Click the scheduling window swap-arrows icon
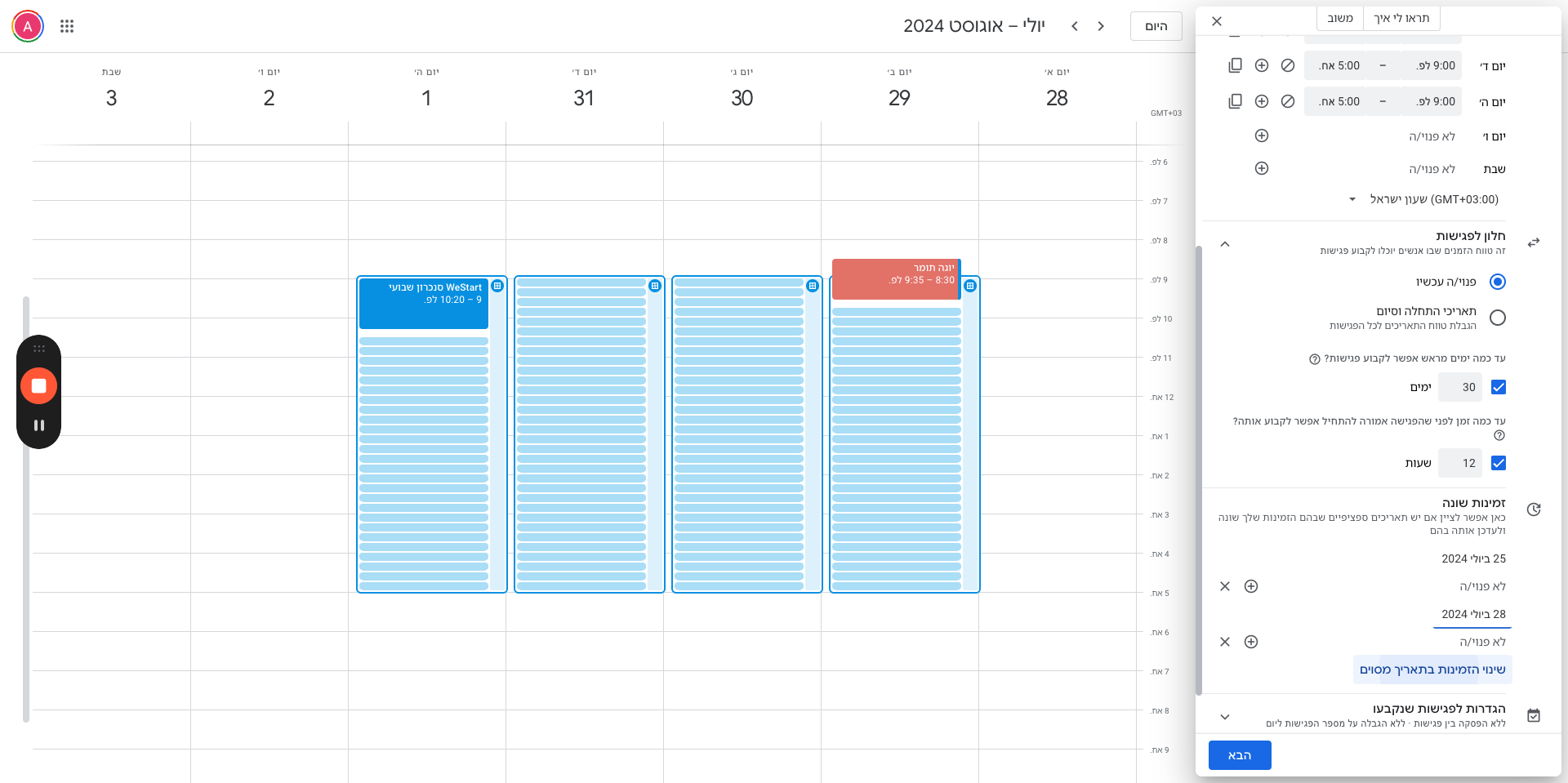The height and width of the screenshot is (783, 1568). point(1534,242)
